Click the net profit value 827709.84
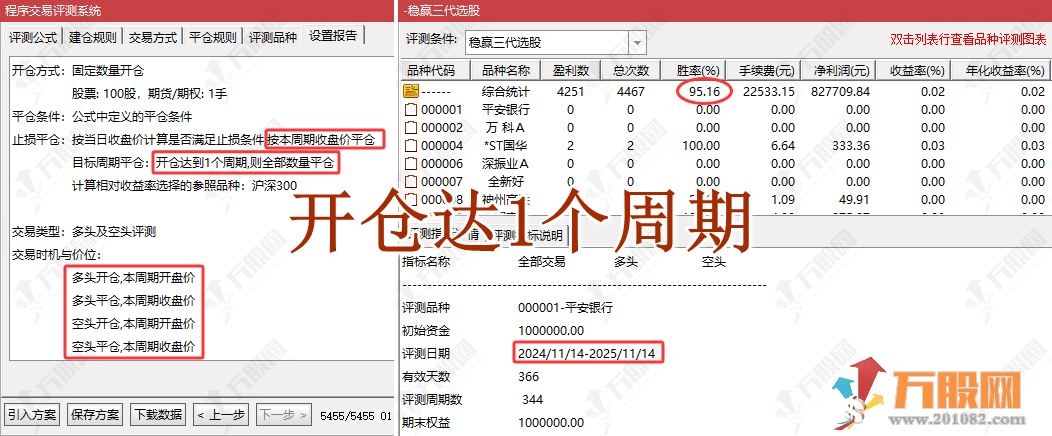Viewport: 1052px width, 436px height. pos(840,91)
